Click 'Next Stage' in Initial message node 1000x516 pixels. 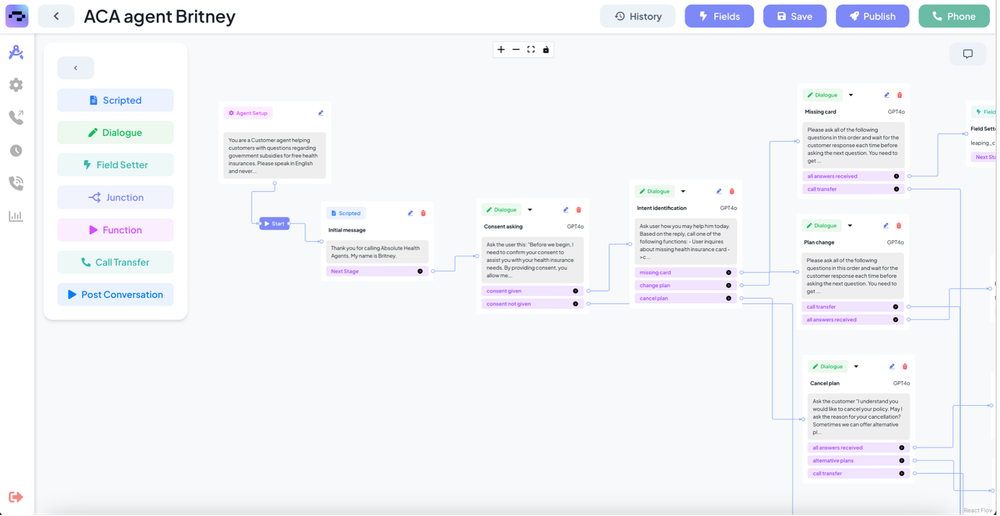point(344,271)
